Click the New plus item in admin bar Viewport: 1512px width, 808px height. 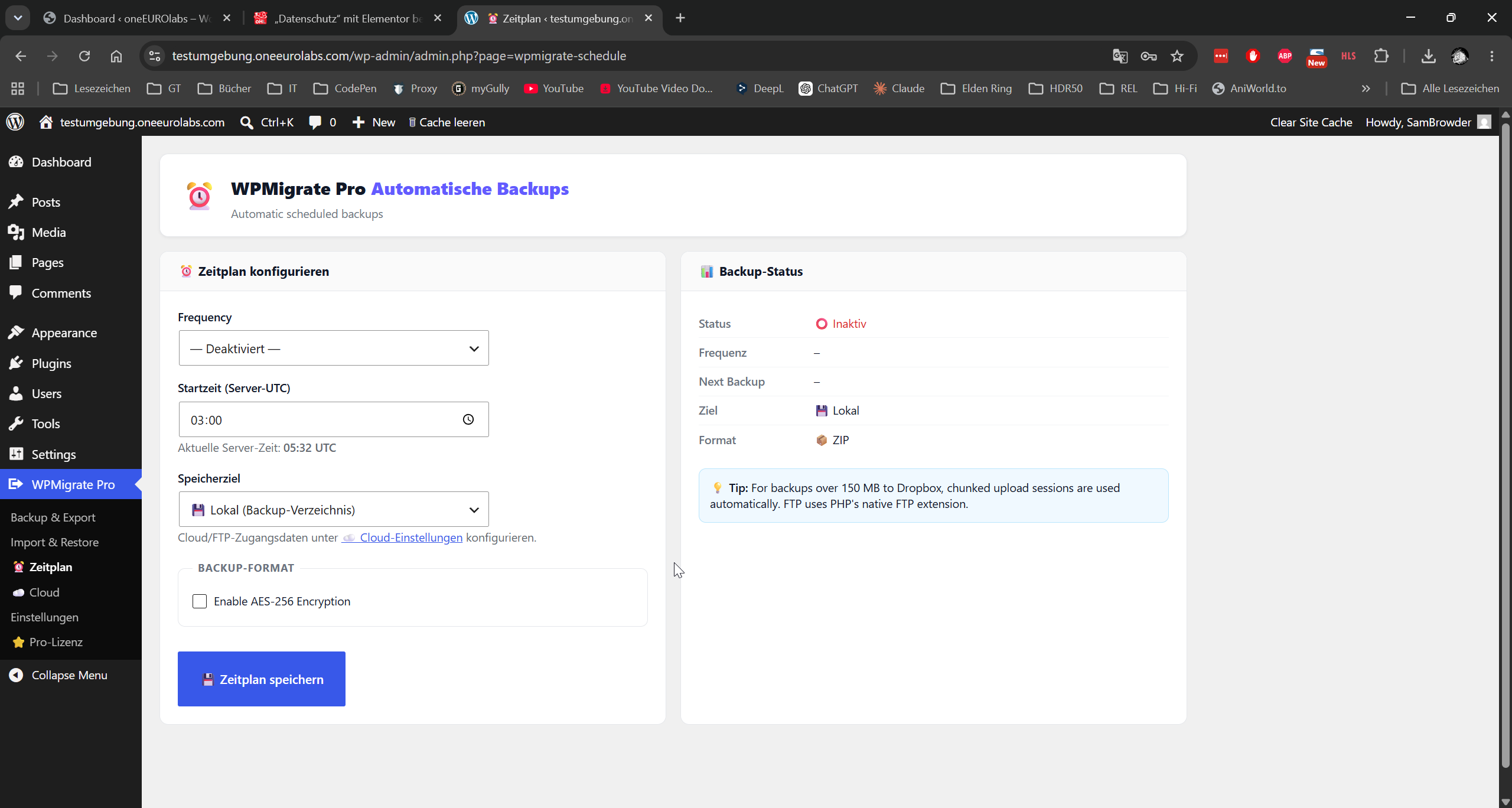(x=374, y=122)
